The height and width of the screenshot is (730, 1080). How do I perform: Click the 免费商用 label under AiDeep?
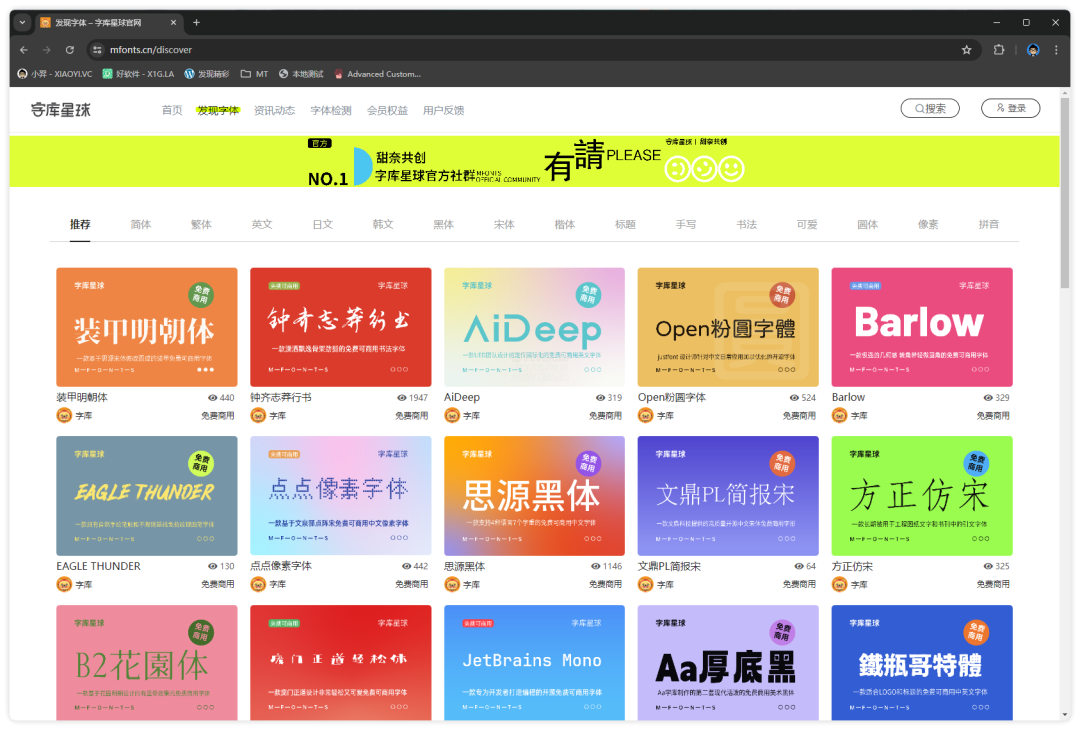[x=605, y=415]
